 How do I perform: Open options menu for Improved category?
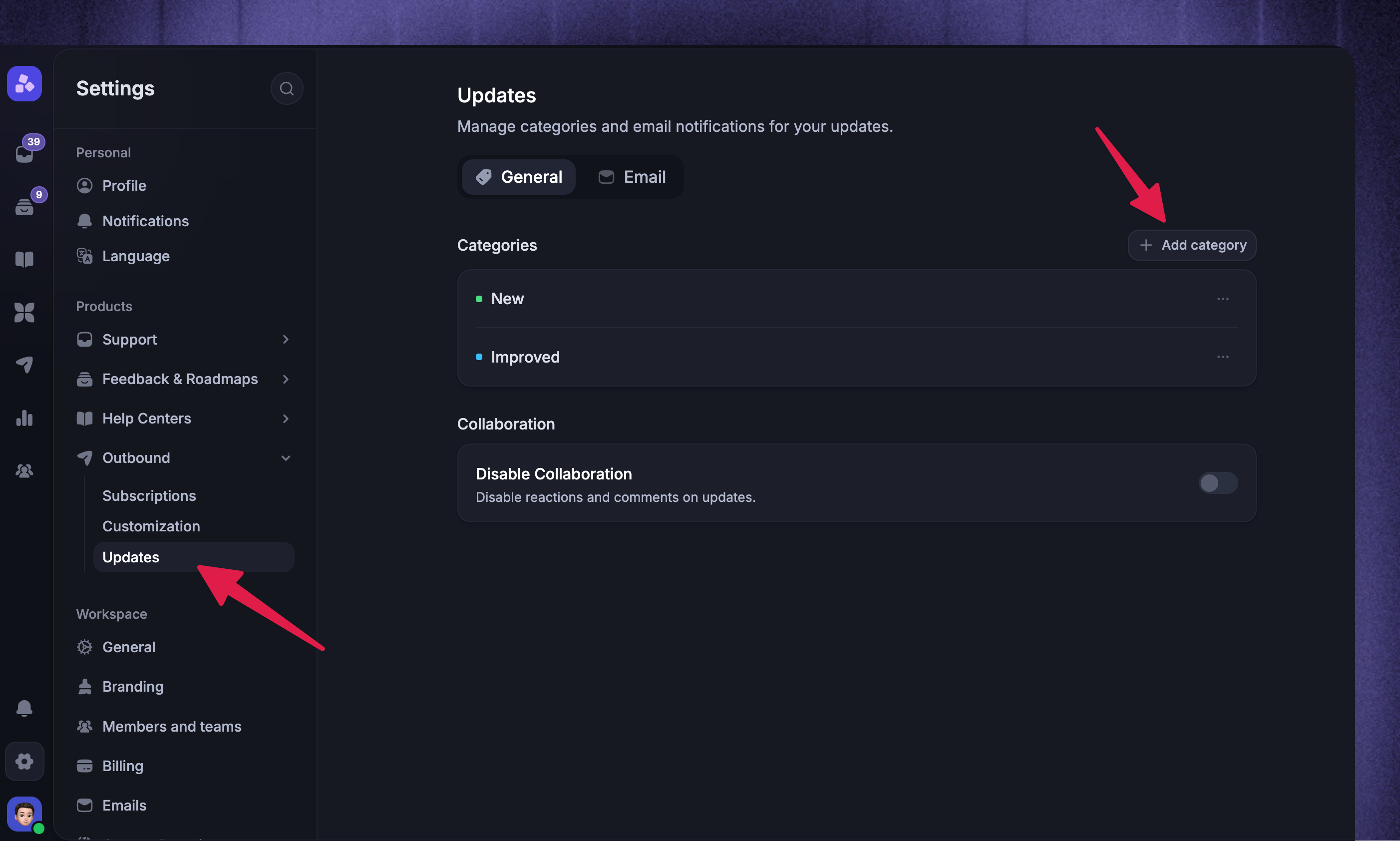point(1223,357)
